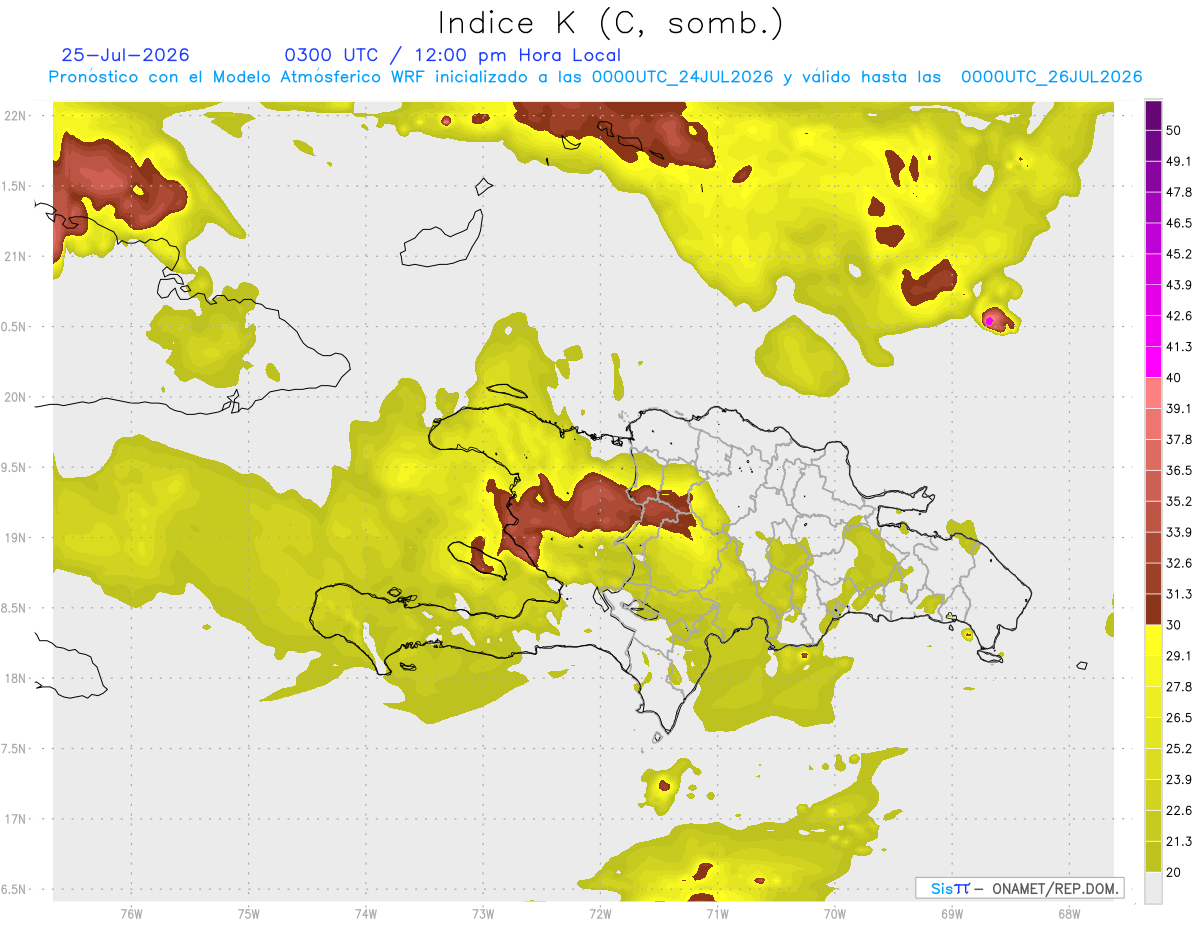The image size is (1200, 927).
Task: Click the chart title "Indice K (C, somb.)"
Action: [610, 22]
